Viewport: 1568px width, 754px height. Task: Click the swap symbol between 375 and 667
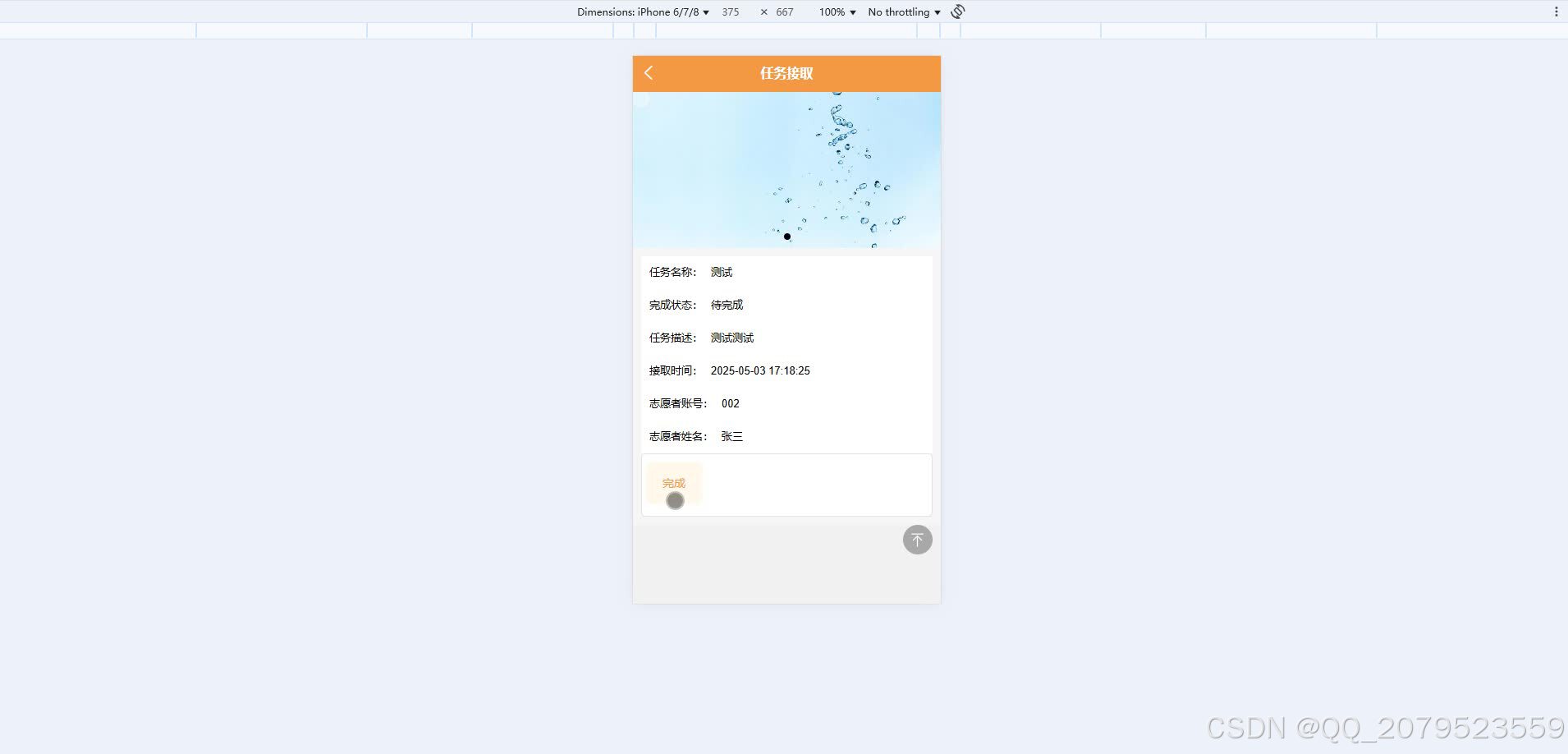coord(763,11)
